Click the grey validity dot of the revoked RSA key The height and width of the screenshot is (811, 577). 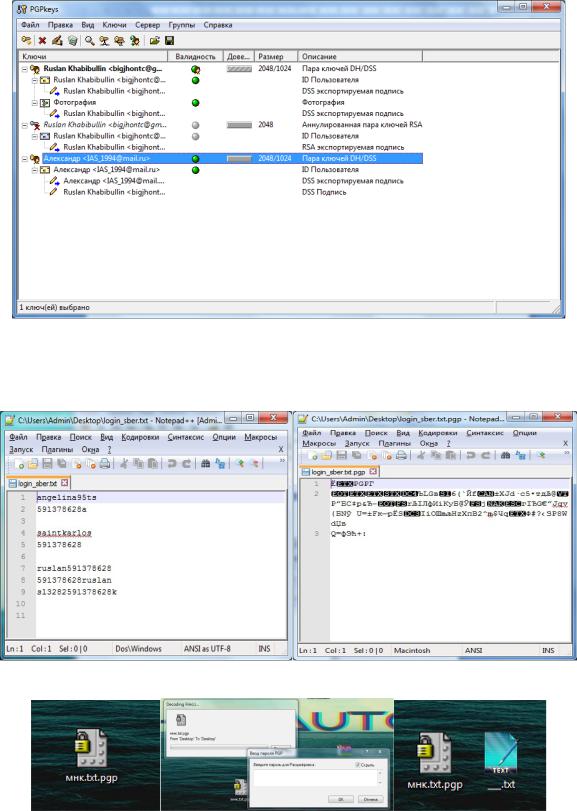195,125
